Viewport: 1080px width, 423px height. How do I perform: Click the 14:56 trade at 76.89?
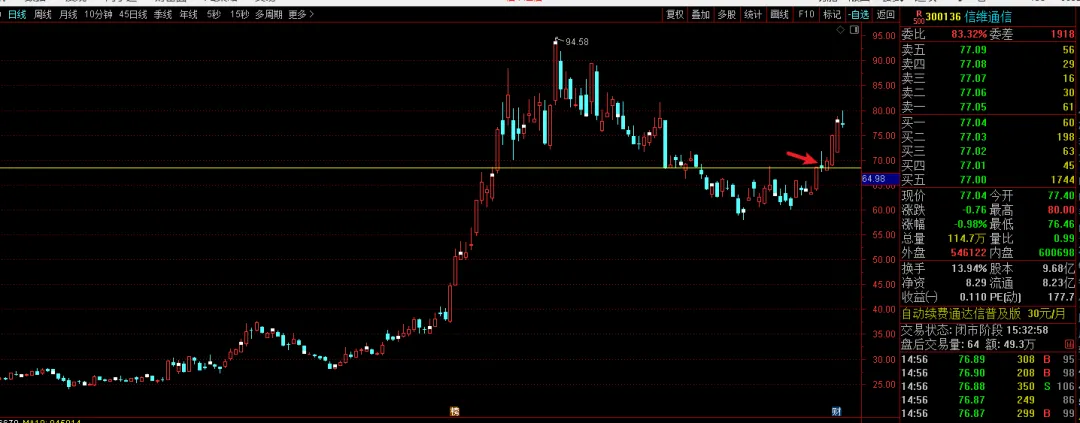pyautogui.click(x=989, y=359)
